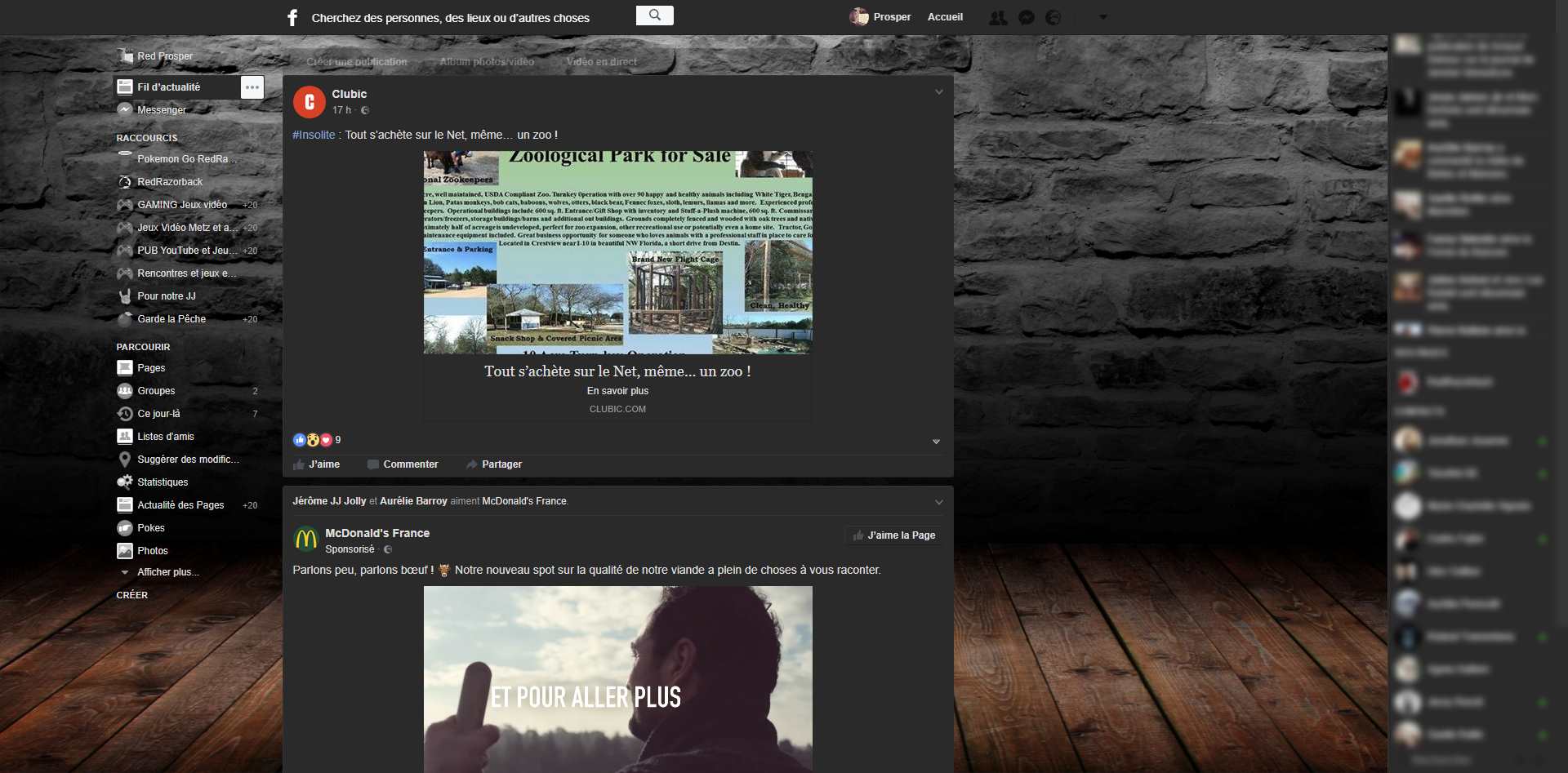Click the Clubic page avatar

click(x=310, y=102)
